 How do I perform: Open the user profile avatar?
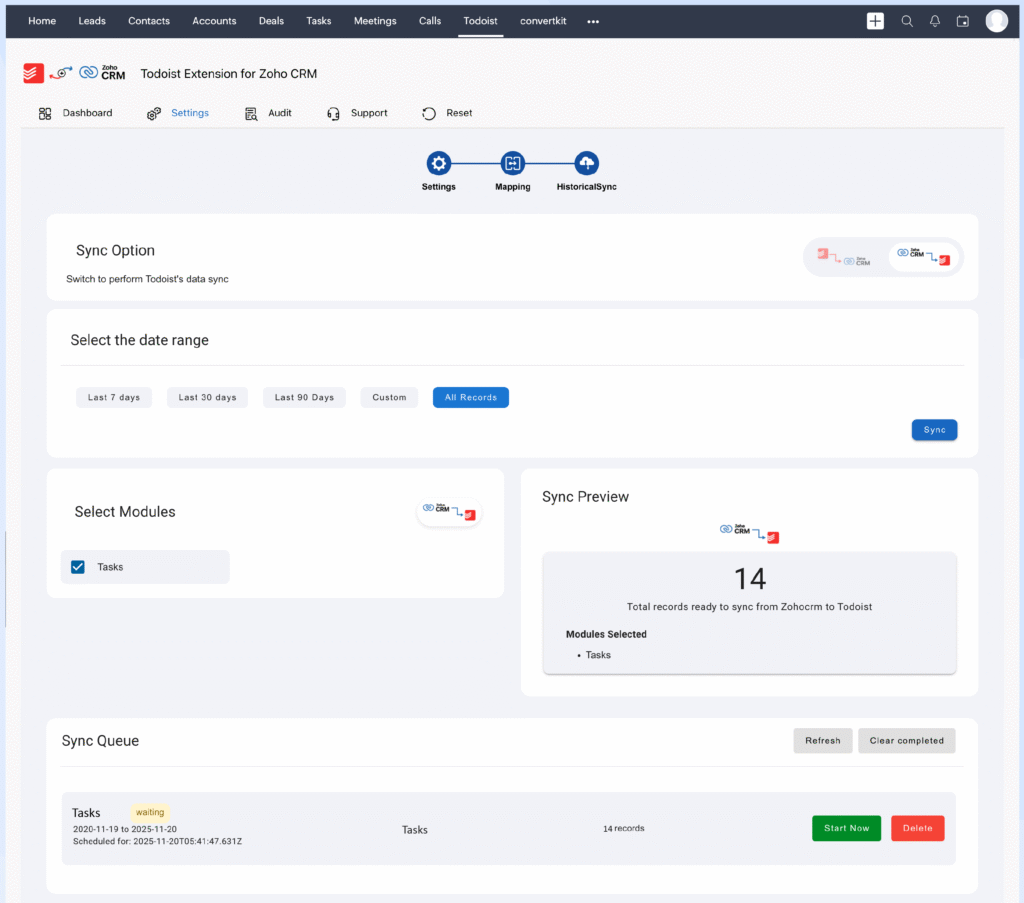coord(996,20)
